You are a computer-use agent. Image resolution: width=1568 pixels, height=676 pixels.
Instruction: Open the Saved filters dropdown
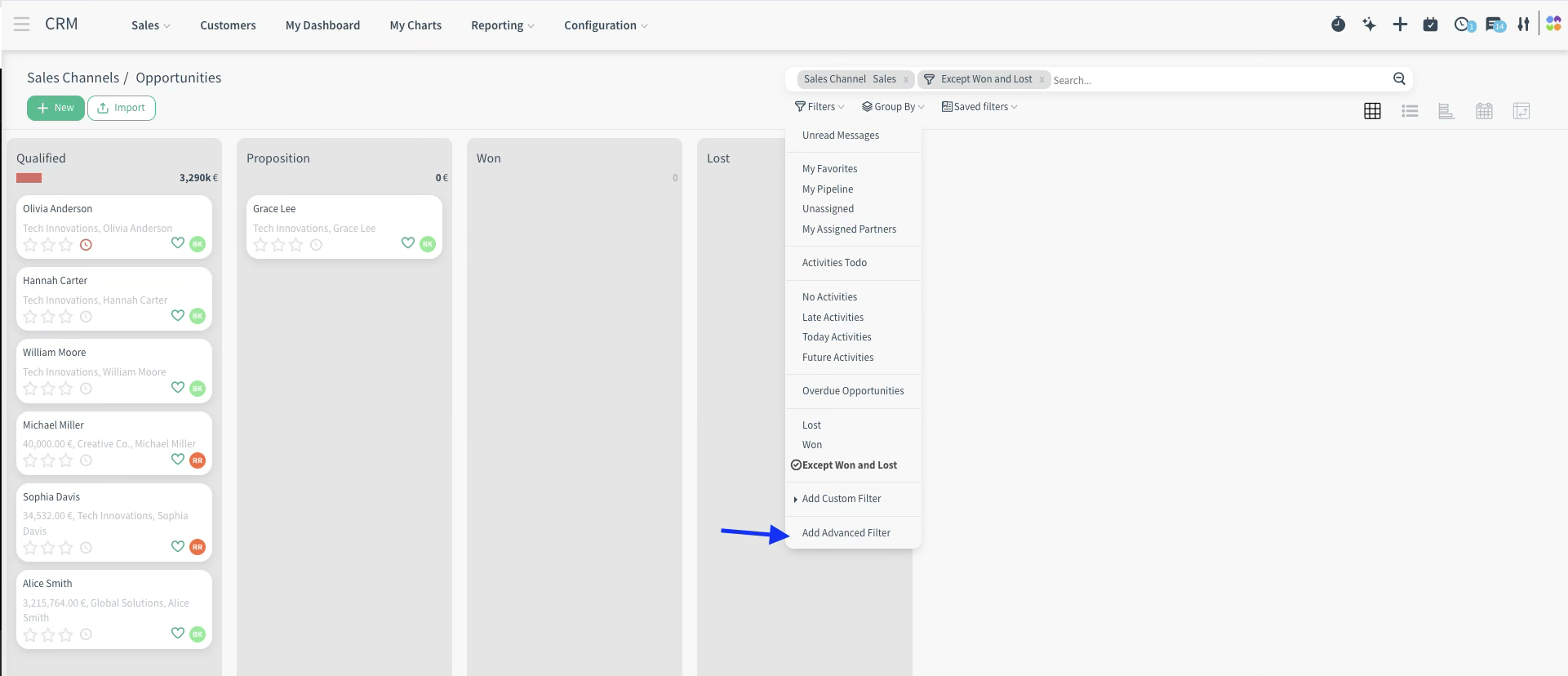[x=979, y=107]
